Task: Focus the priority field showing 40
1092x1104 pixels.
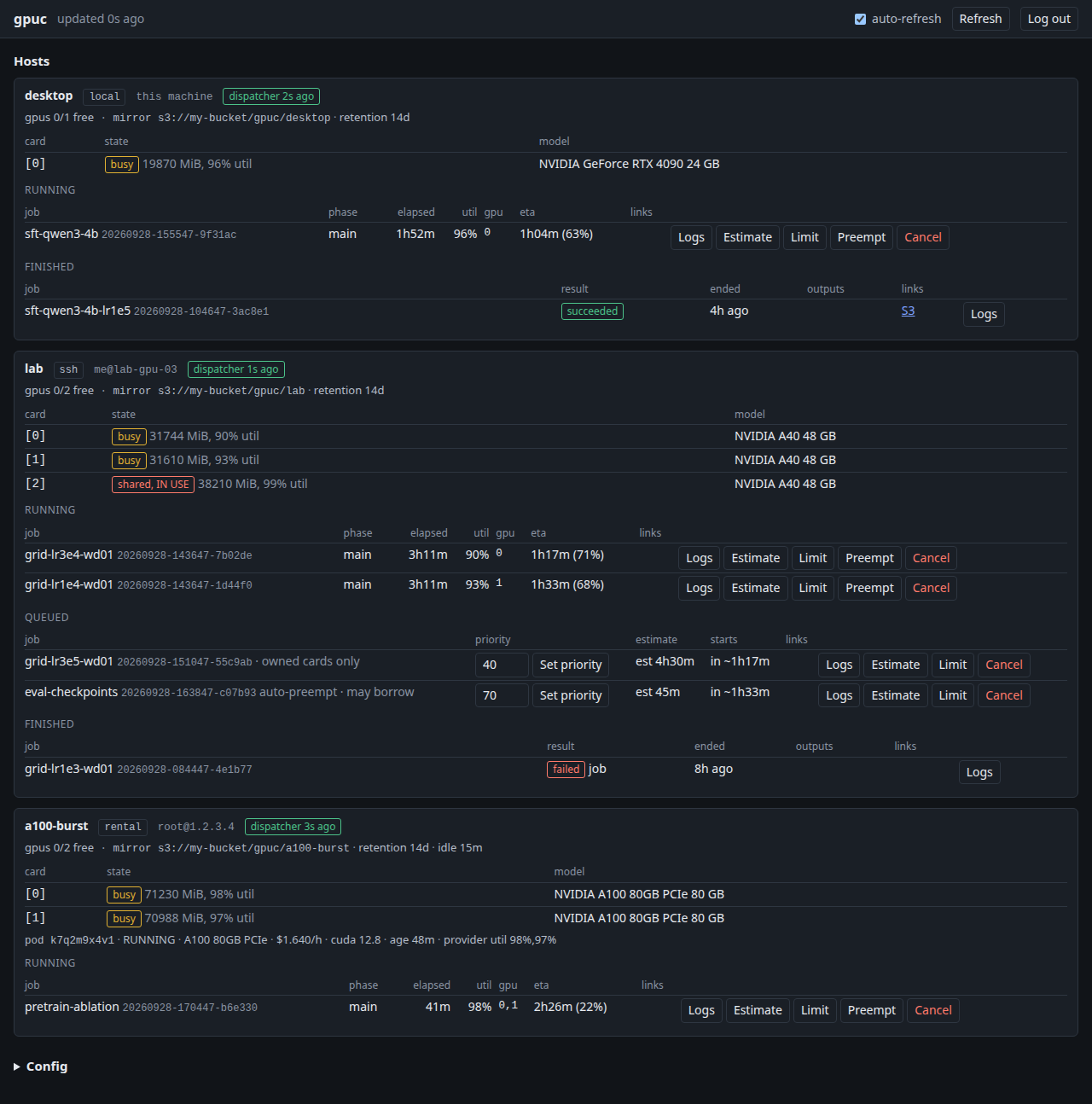Action: pos(502,665)
